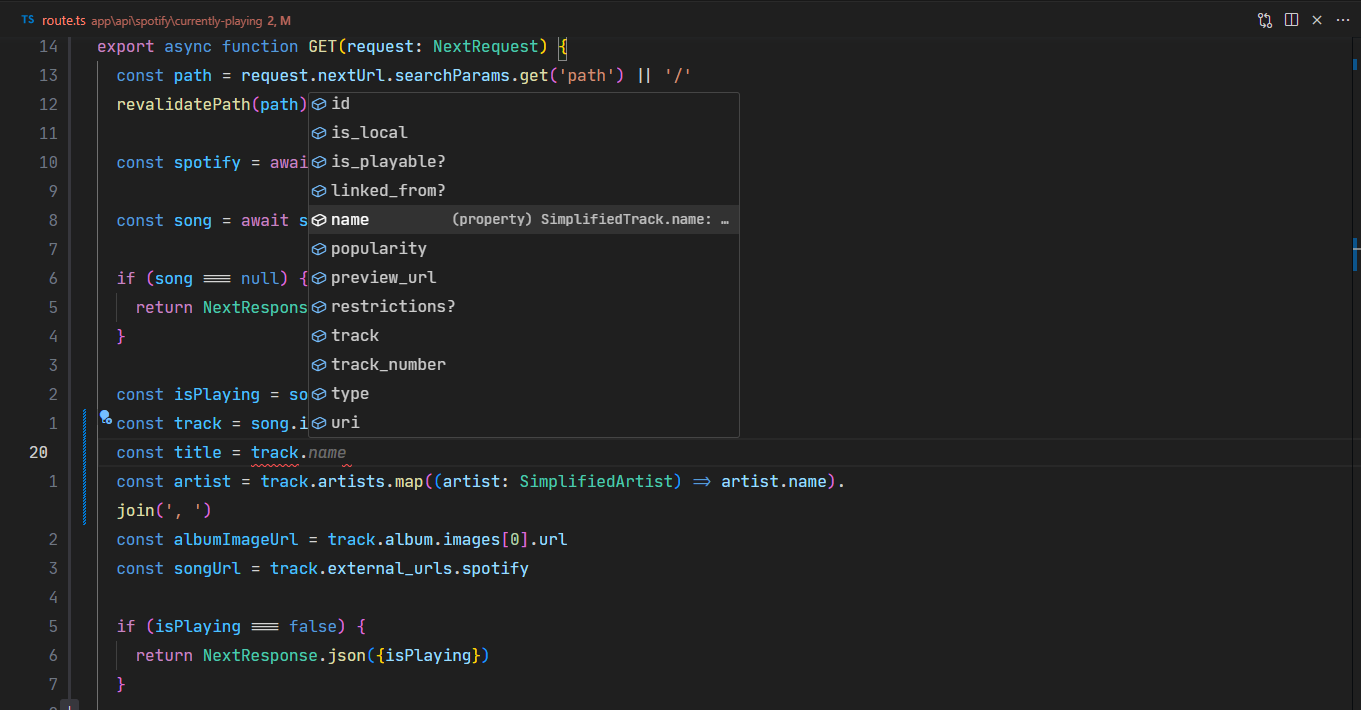Select the route.ts tab title

click(x=64, y=20)
